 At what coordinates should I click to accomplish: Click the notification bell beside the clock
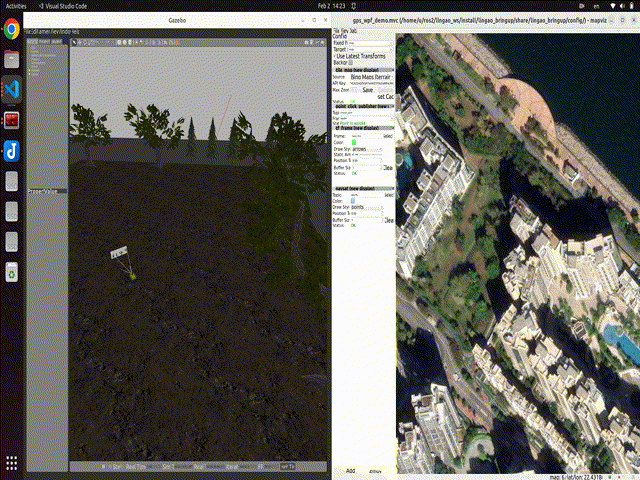pyautogui.click(x=354, y=6)
